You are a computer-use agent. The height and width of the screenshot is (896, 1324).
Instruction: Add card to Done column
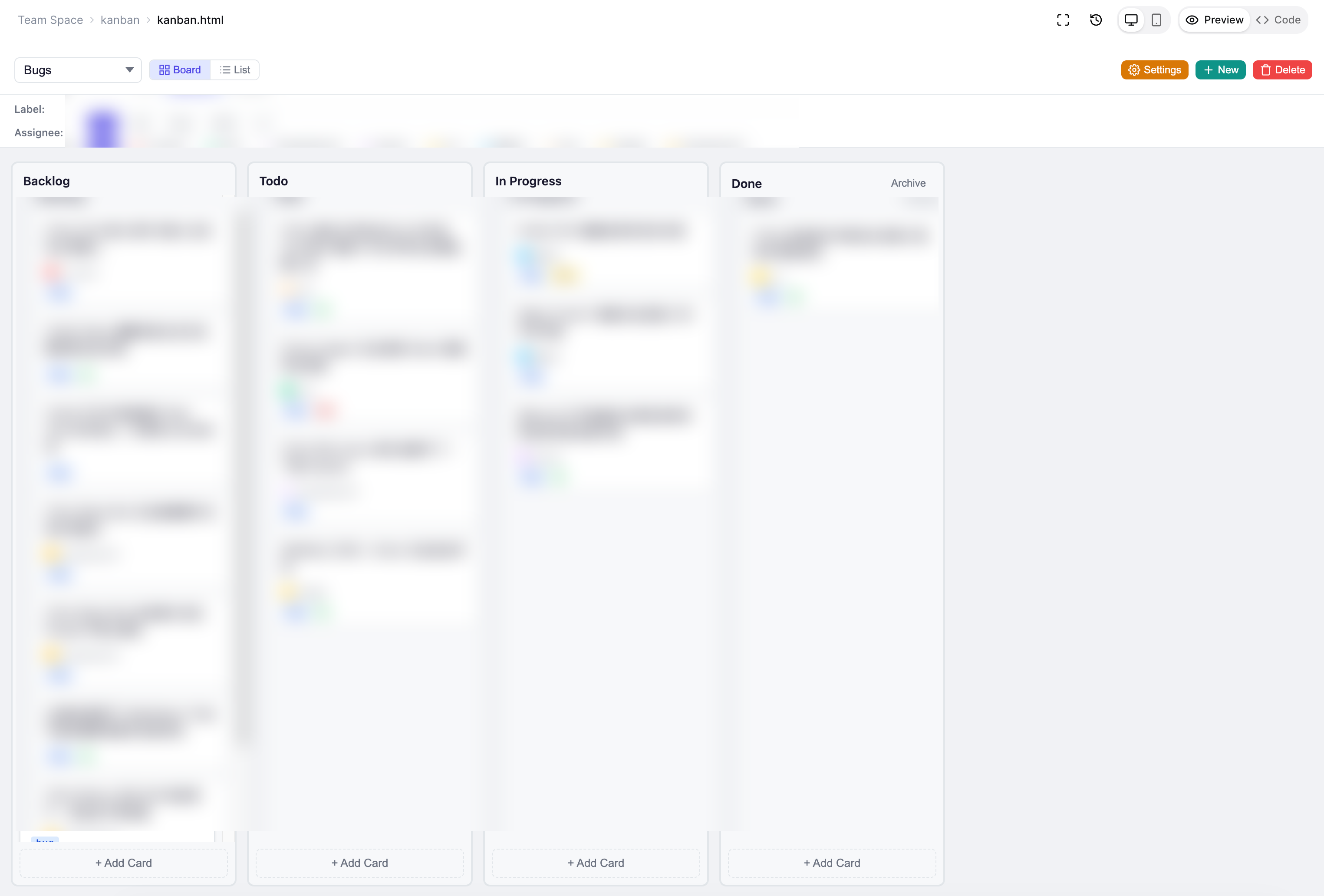(x=832, y=863)
